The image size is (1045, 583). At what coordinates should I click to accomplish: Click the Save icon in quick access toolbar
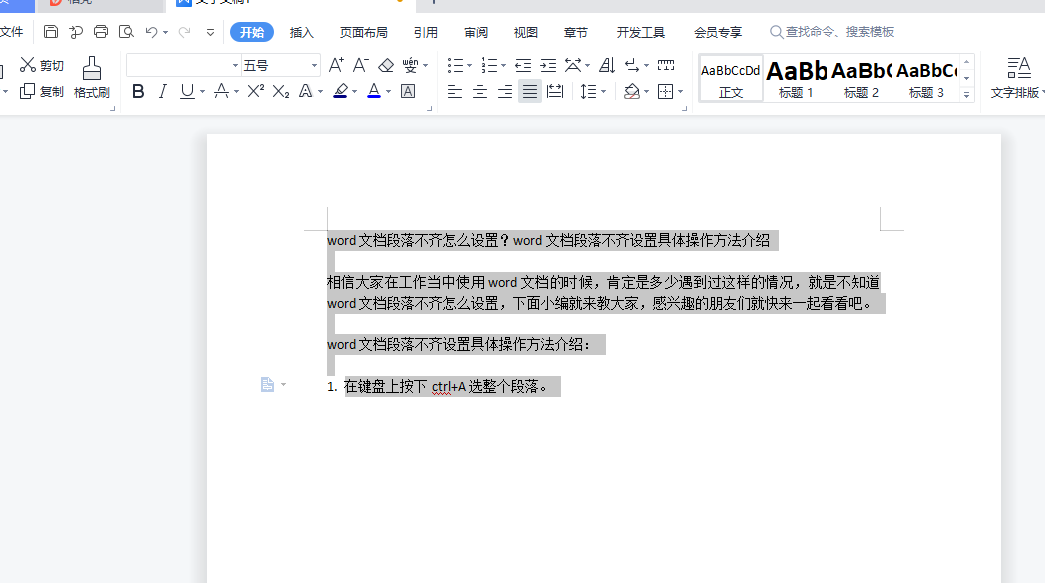(x=51, y=32)
